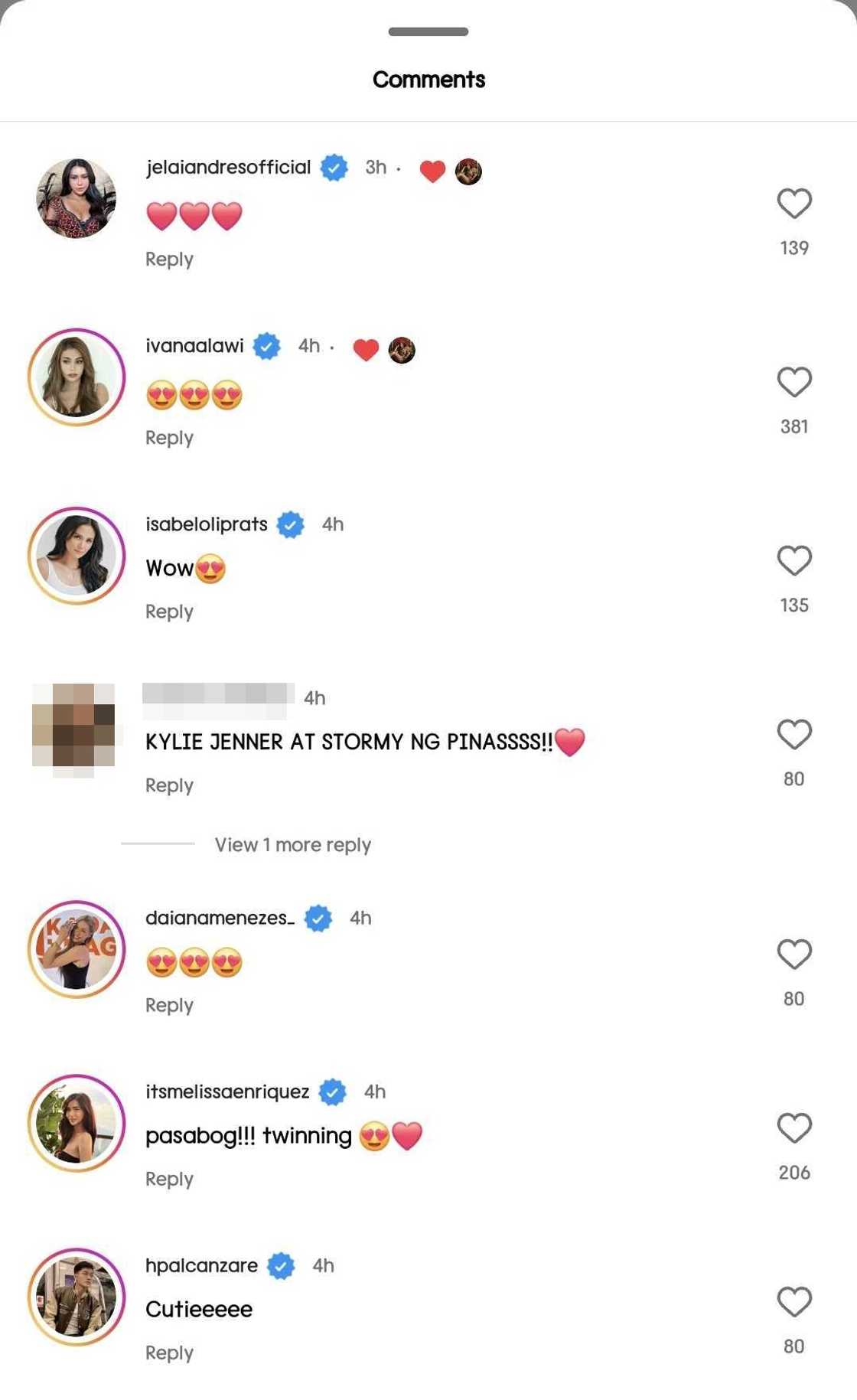Screen dimensions: 857x1400
Task: Tap author's liked avatar beside ivanaalawi's timestamp
Action: (402, 350)
